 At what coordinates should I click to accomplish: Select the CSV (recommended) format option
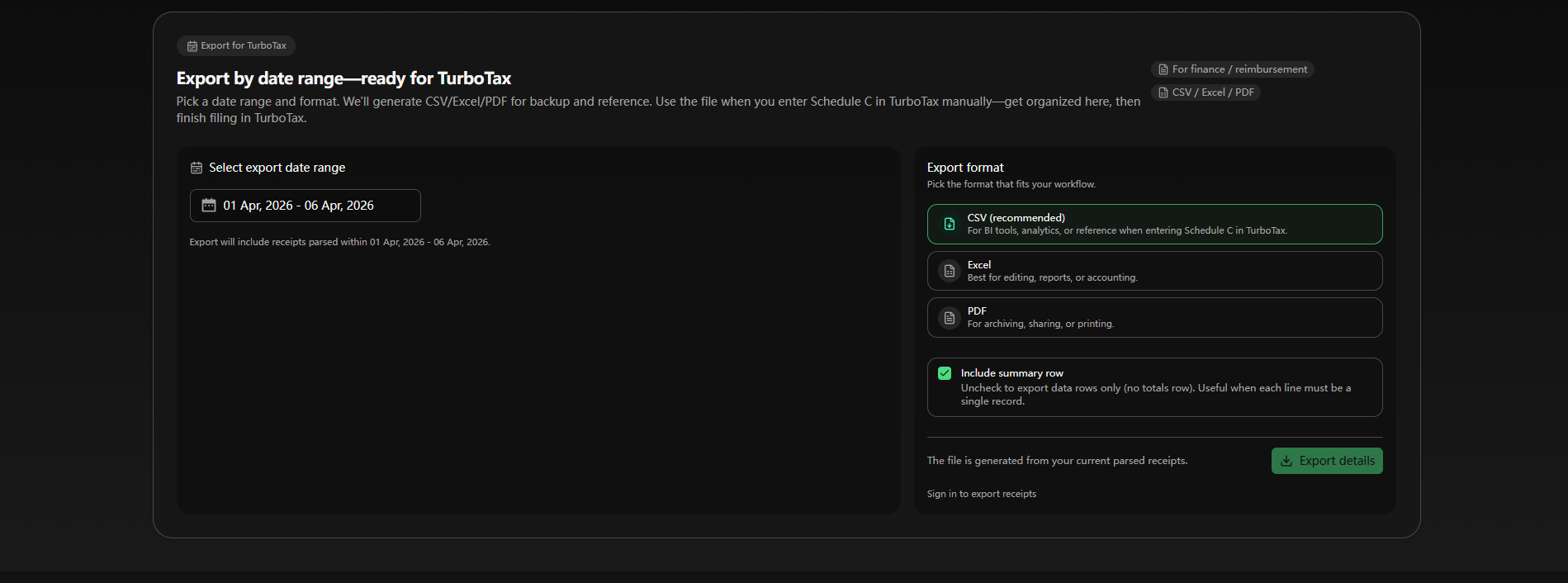coord(1154,224)
